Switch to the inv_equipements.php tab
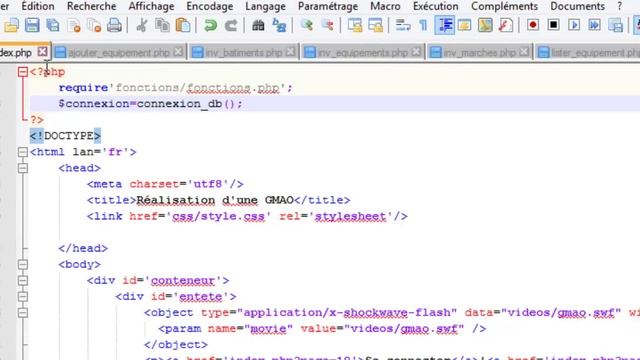The image size is (640, 360). [362, 52]
